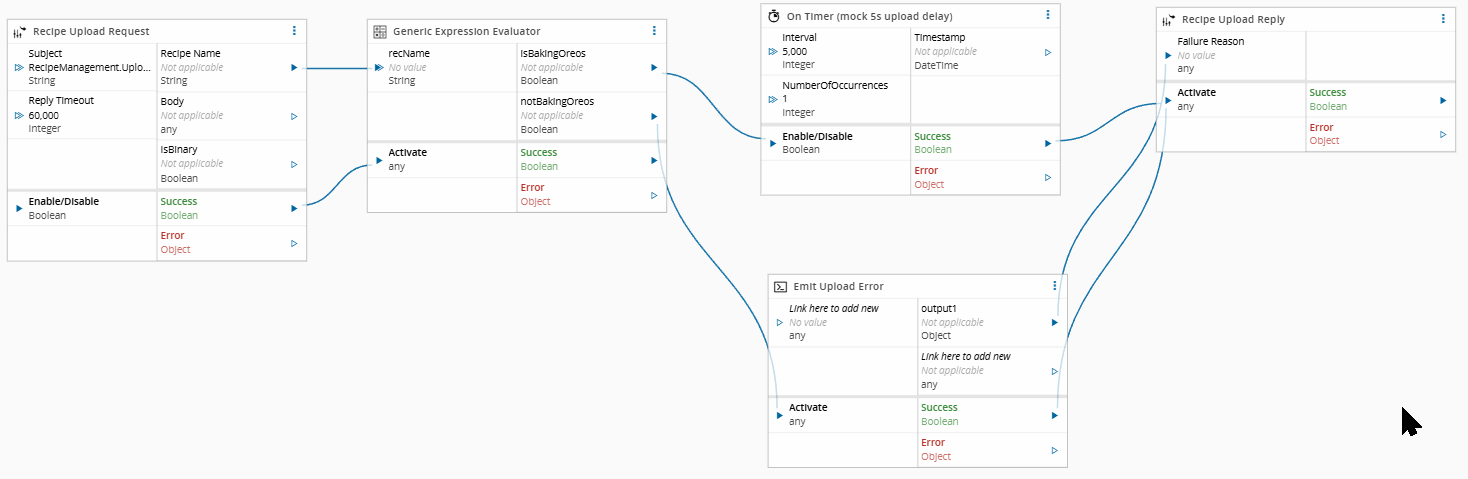The height and width of the screenshot is (479, 1468).
Task: Select the Reply Timeout input value
Action: [x=44, y=115]
